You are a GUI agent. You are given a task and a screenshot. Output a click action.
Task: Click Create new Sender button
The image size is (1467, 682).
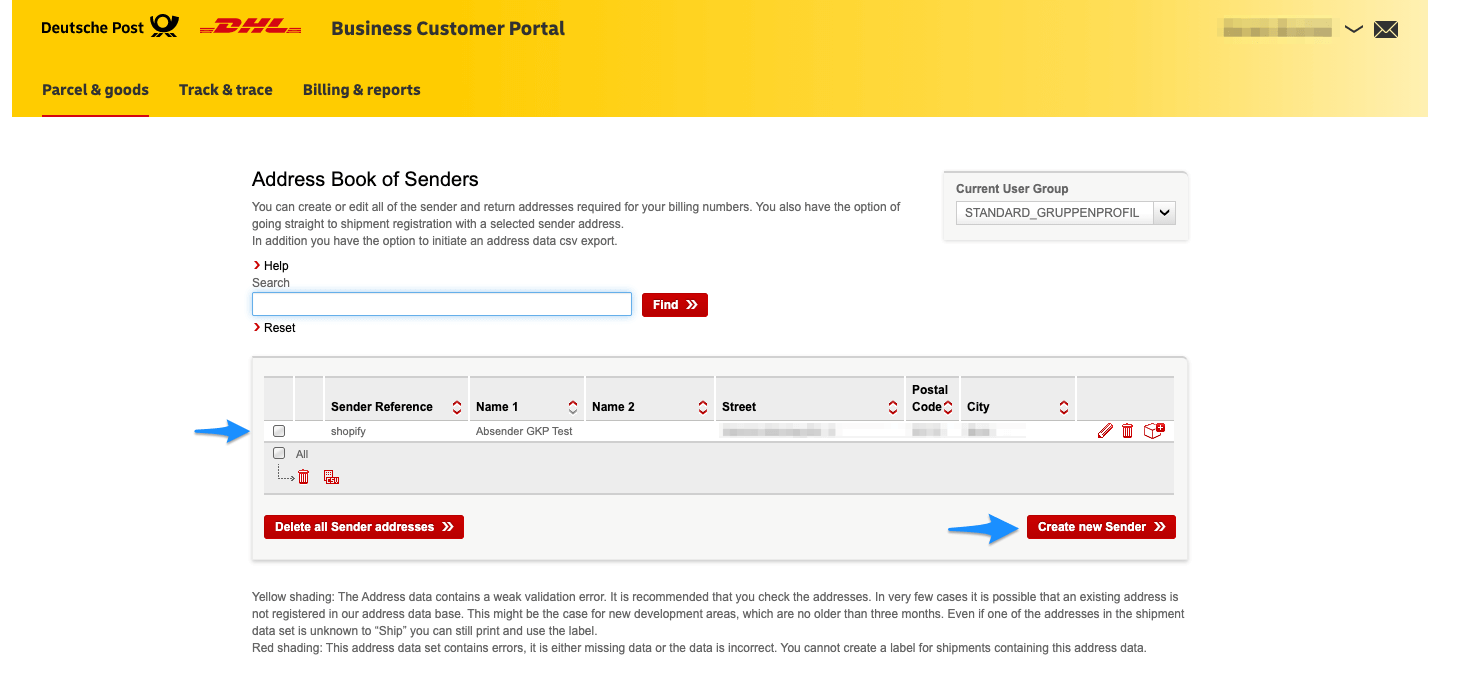(1101, 527)
